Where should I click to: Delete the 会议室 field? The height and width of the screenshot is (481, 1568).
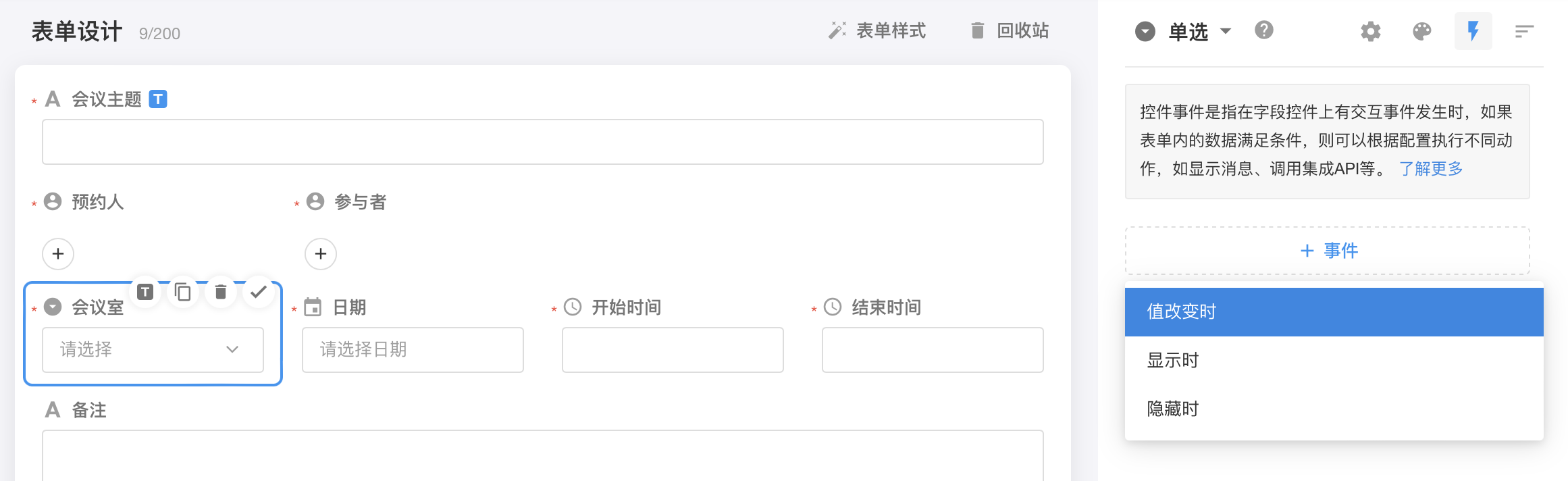220,292
